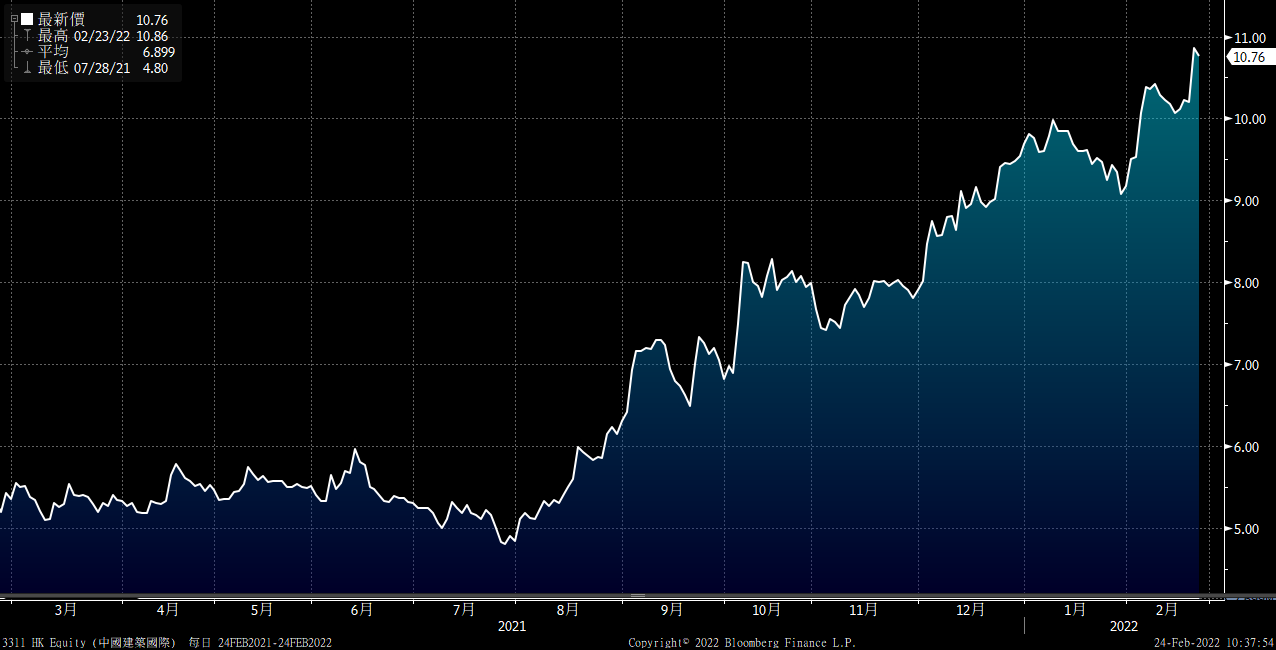Screen dimensions: 1276x650
Task: Click the 11.00 price axis label
Action: pos(1250,38)
